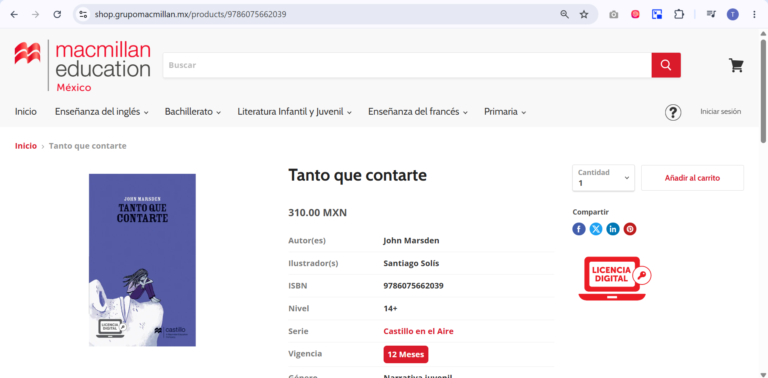Open the pink circular extension icon
Screen dimensions: 768x378
[x=635, y=14]
